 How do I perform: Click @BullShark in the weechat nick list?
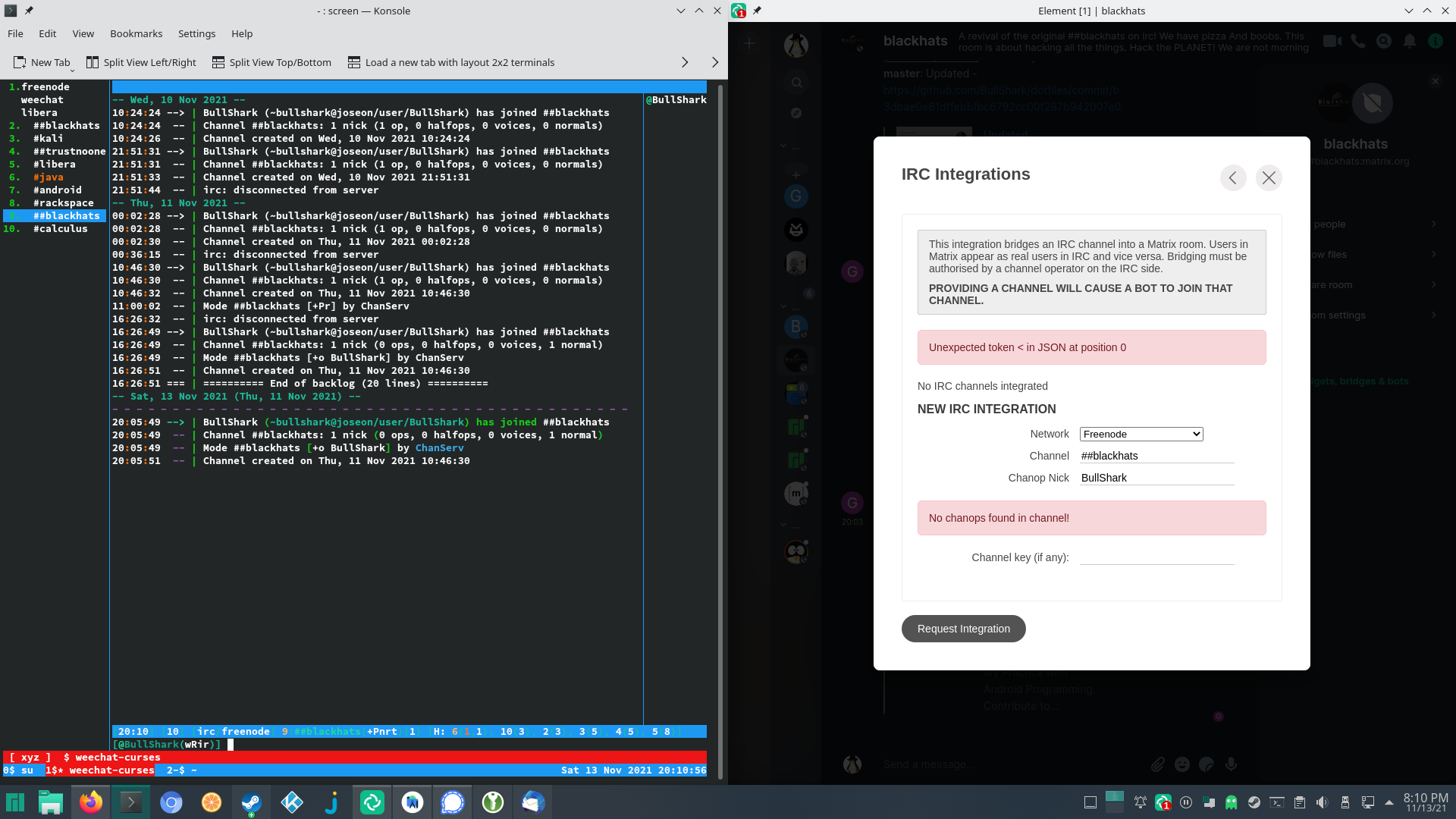coord(676,99)
